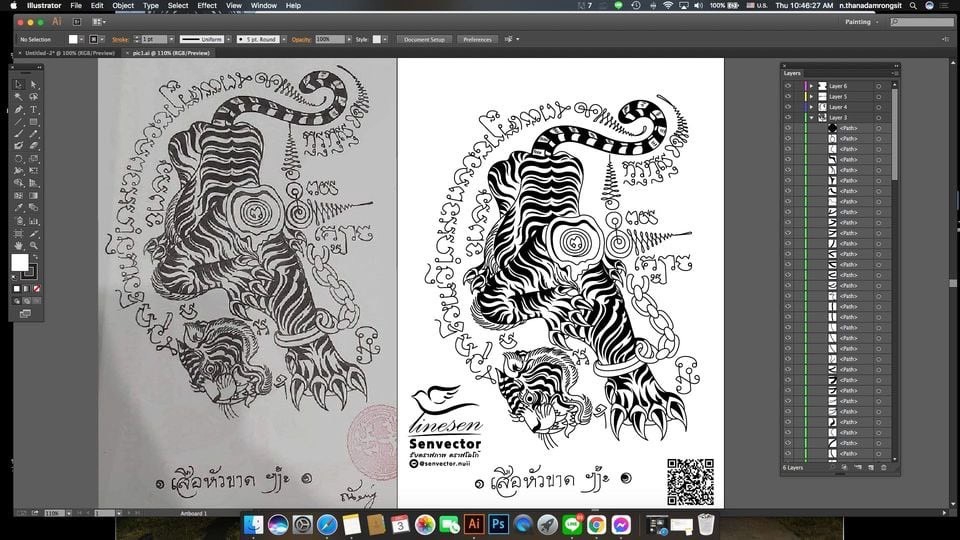Image resolution: width=960 pixels, height=540 pixels.
Task: Select the Artboard tool
Action: pos(19,233)
